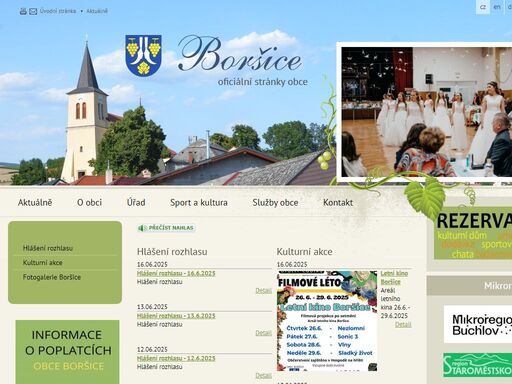The height and width of the screenshot is (384, 512).
Task: Click the Přečíst nahlas button
Action: (x=166, y=228)
